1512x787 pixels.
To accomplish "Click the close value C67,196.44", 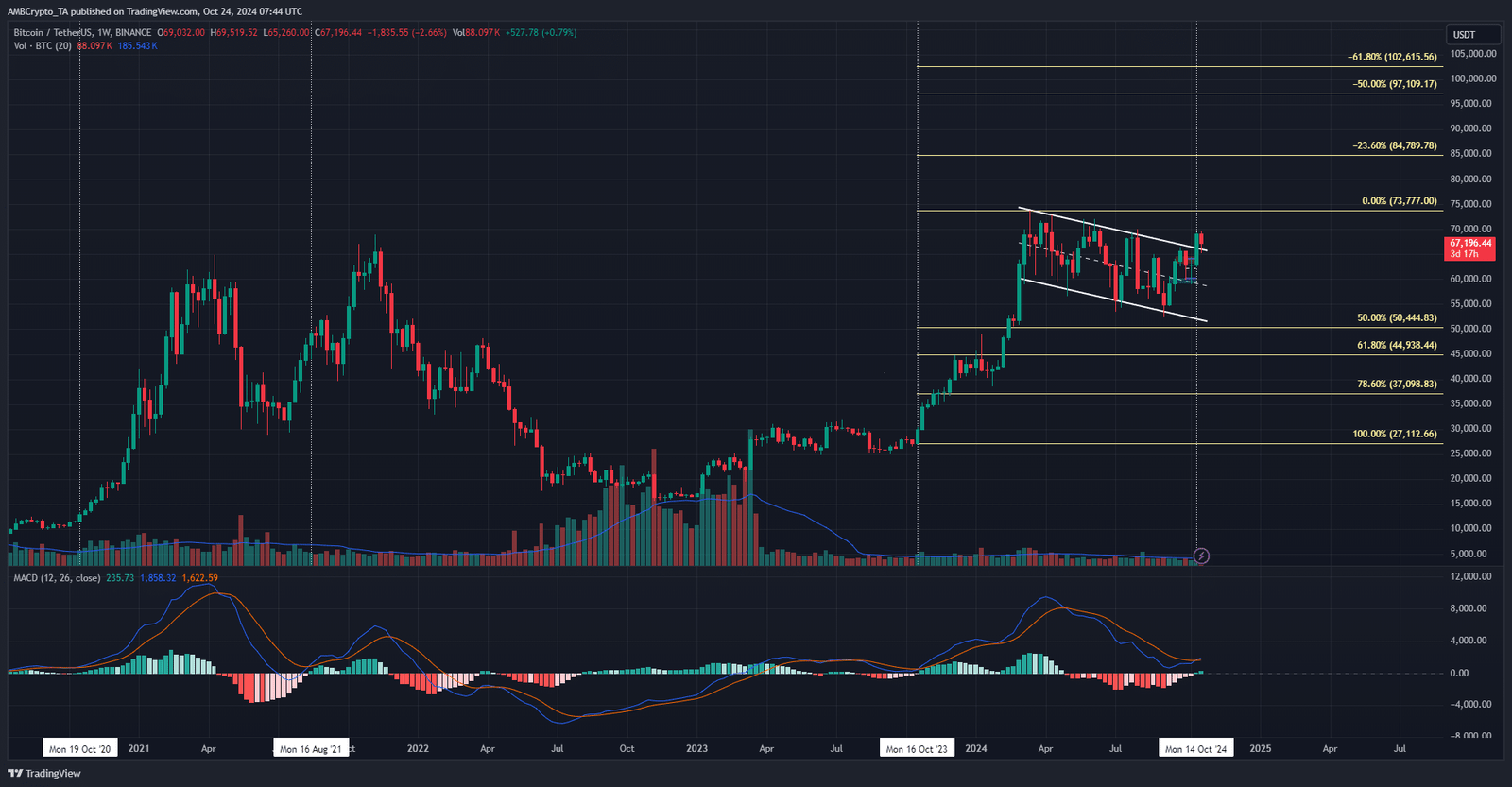I will [338, 33].
